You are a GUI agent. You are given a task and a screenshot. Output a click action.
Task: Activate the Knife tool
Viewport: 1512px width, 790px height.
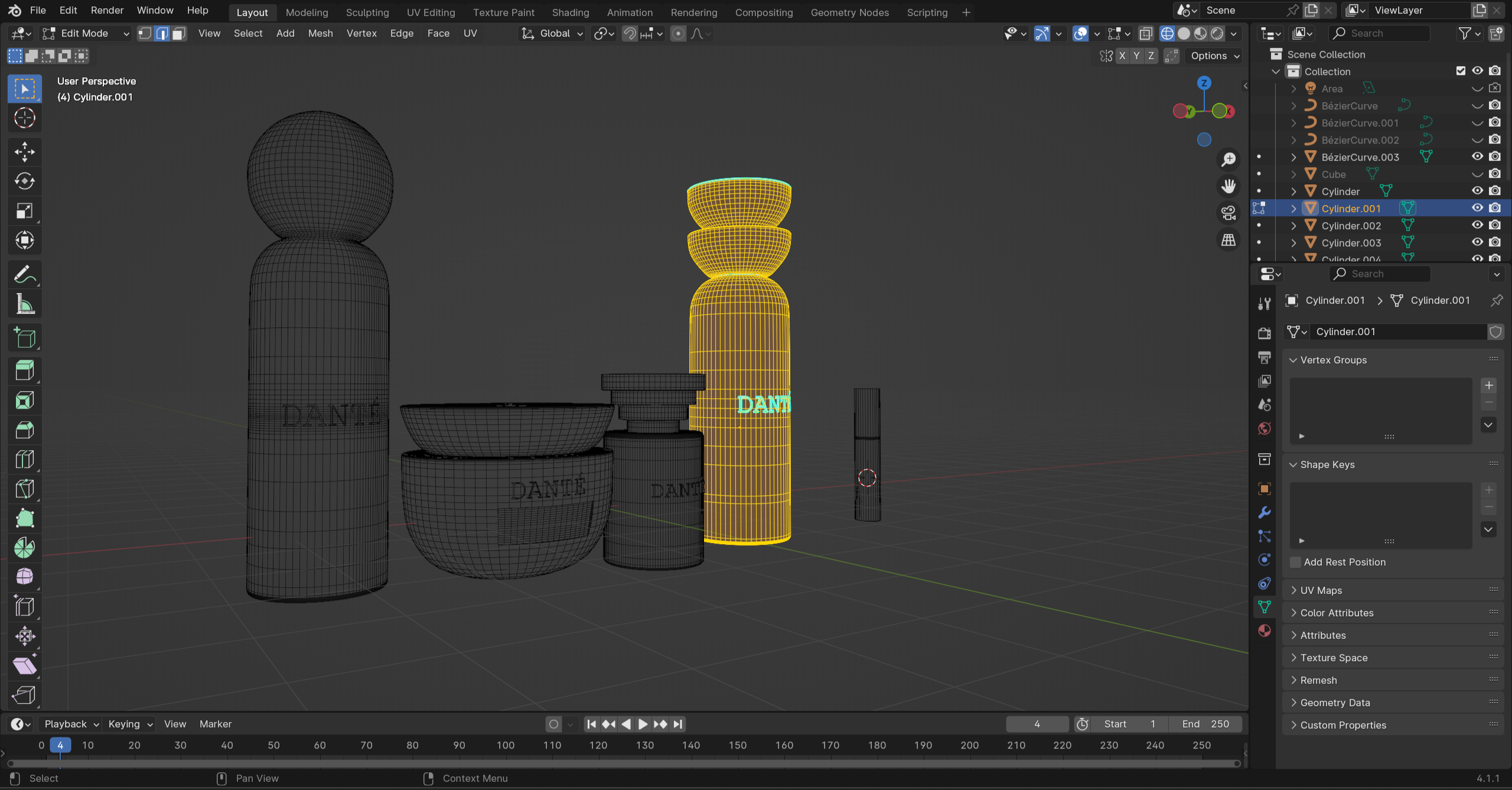(24, 489)
